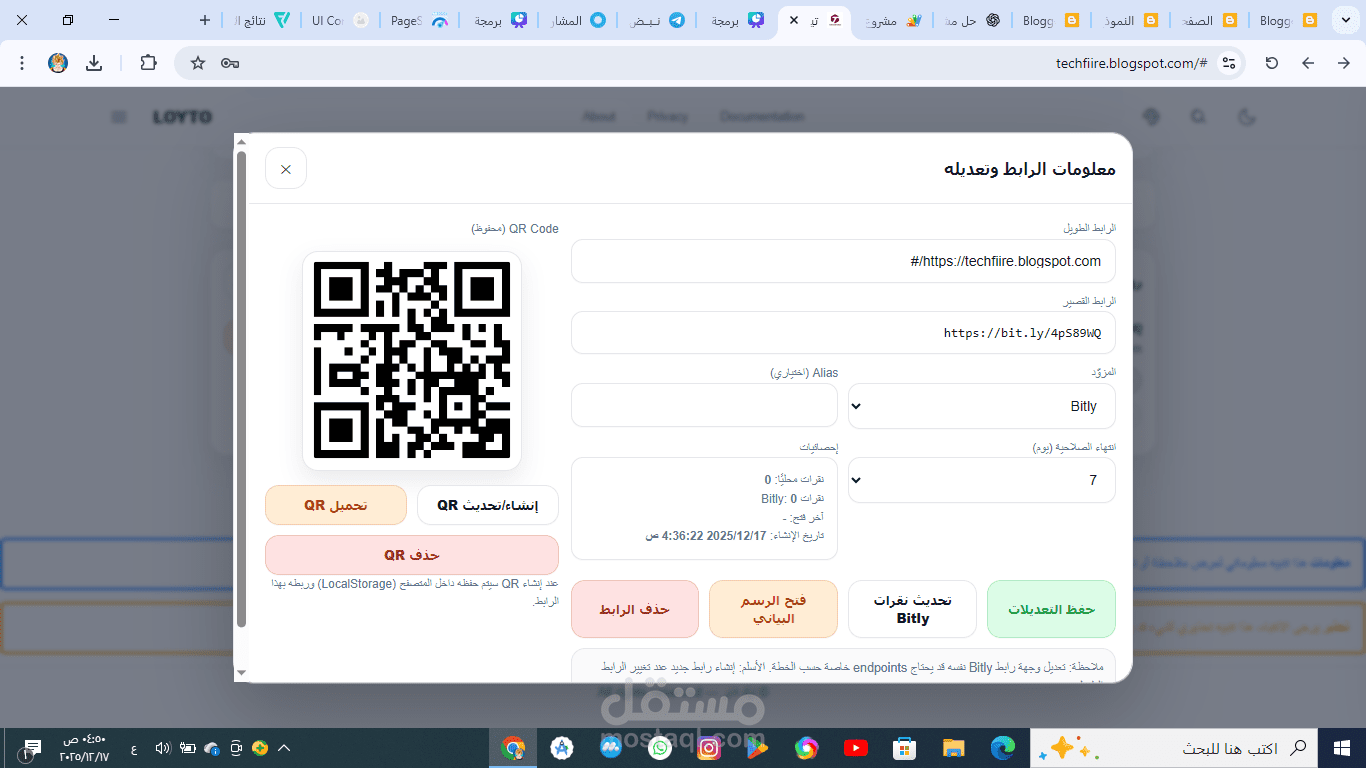This screenshot has width=1366, height=768.
Task: Click the نقرات محليًا: 0 stat line
Action: [795, 480]
